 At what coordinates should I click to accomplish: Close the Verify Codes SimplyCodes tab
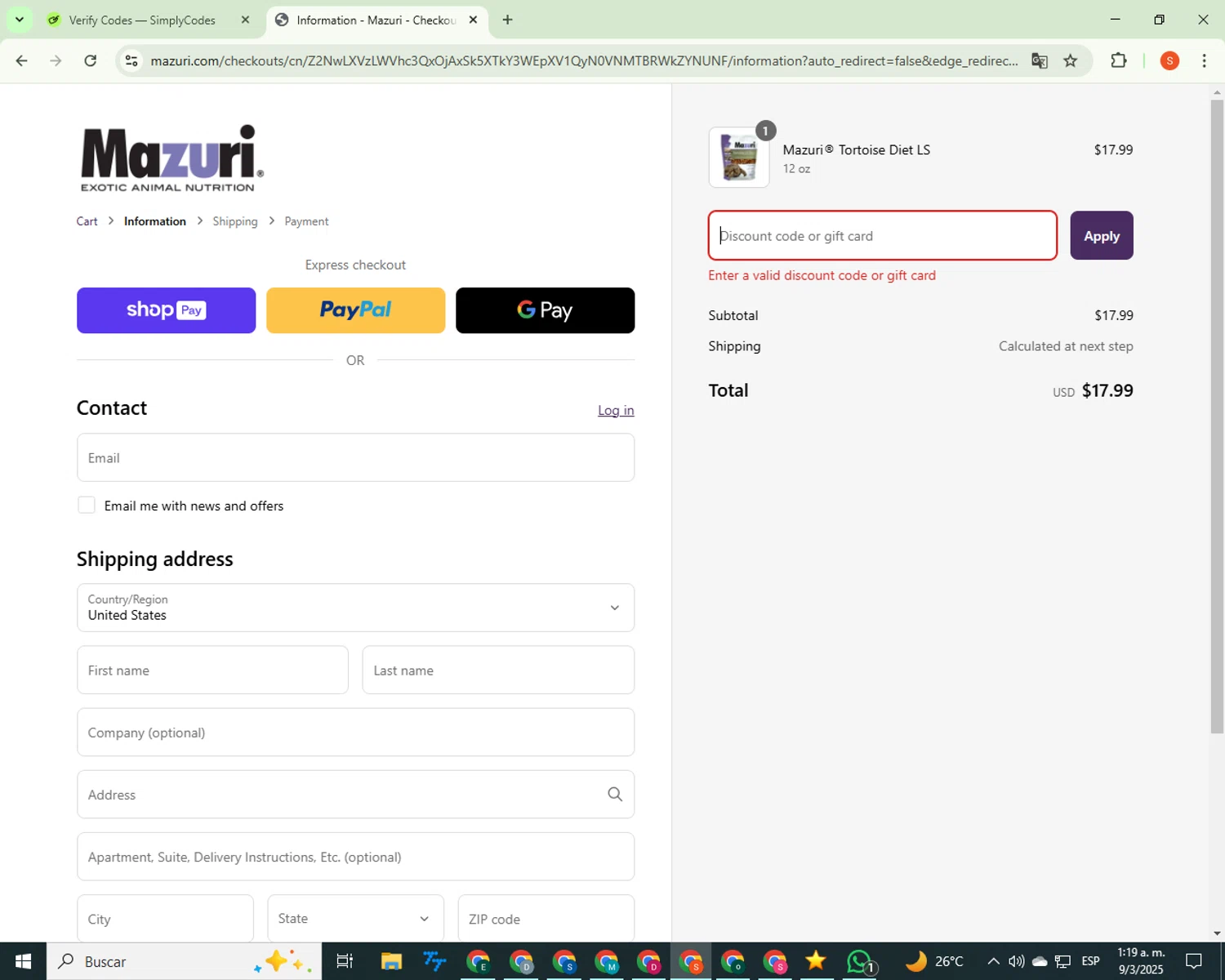coord(245,20)
